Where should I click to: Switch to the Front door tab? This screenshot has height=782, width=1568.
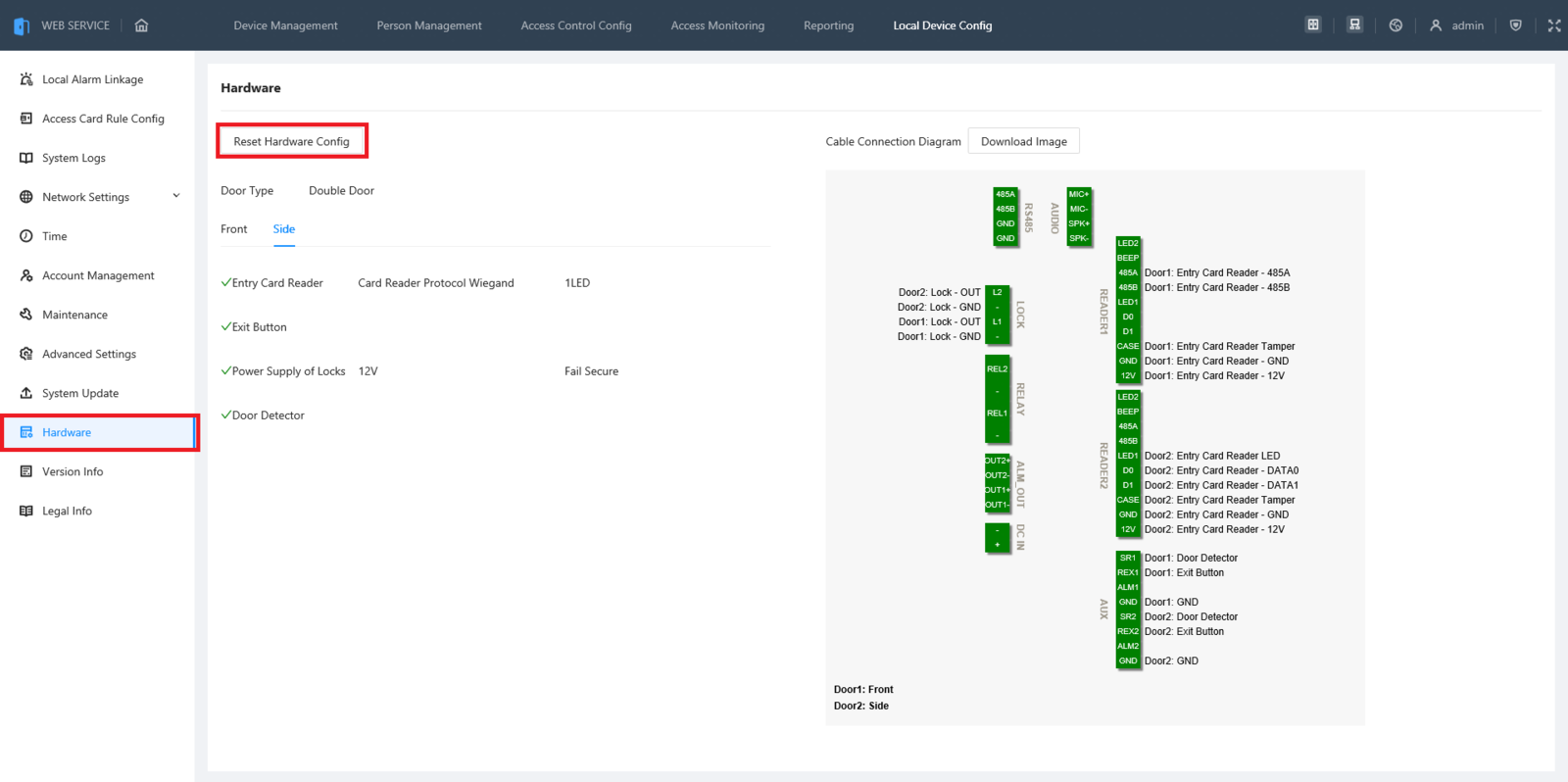point(233,229)
